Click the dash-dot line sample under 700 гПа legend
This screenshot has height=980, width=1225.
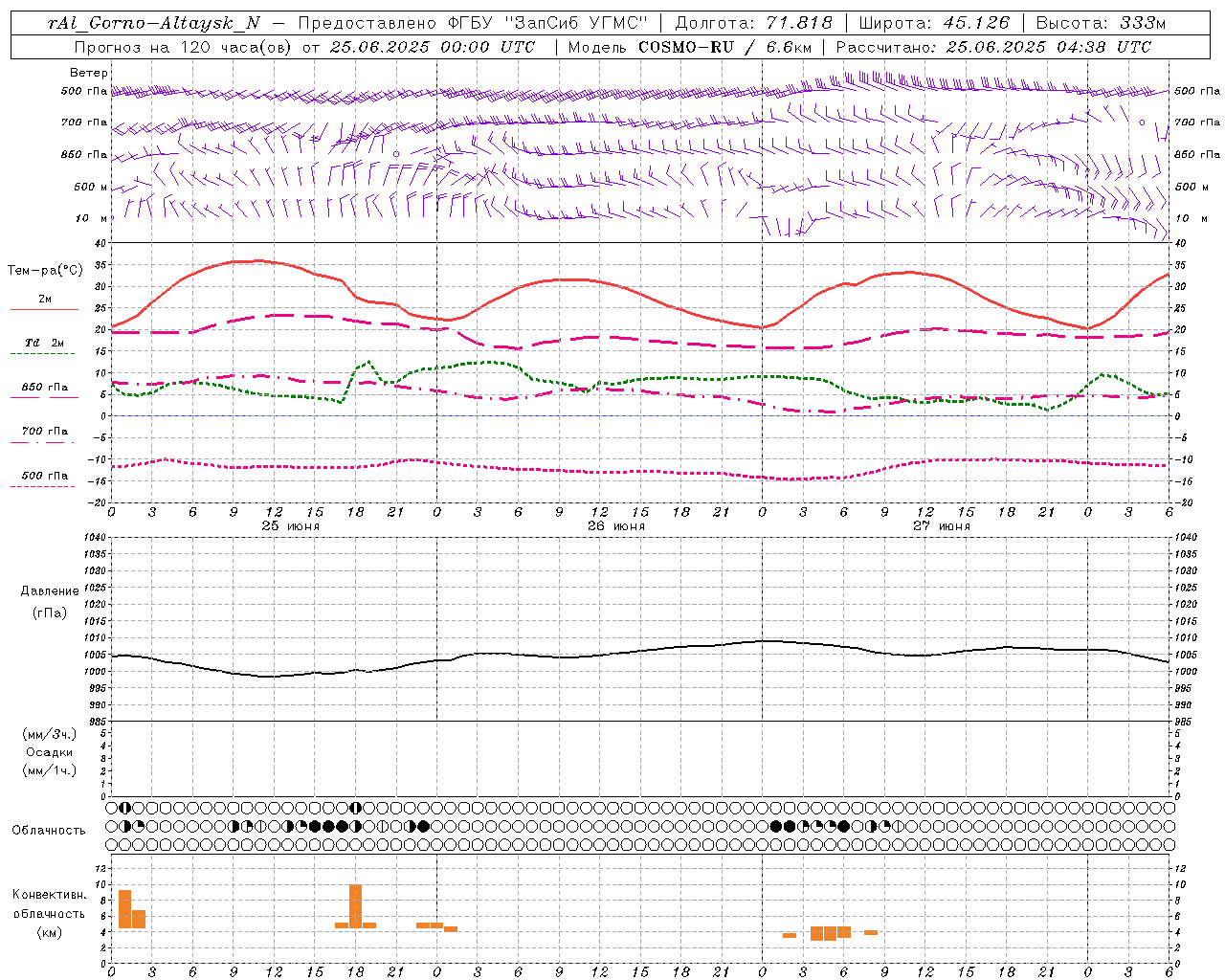[x=42, y=442]
